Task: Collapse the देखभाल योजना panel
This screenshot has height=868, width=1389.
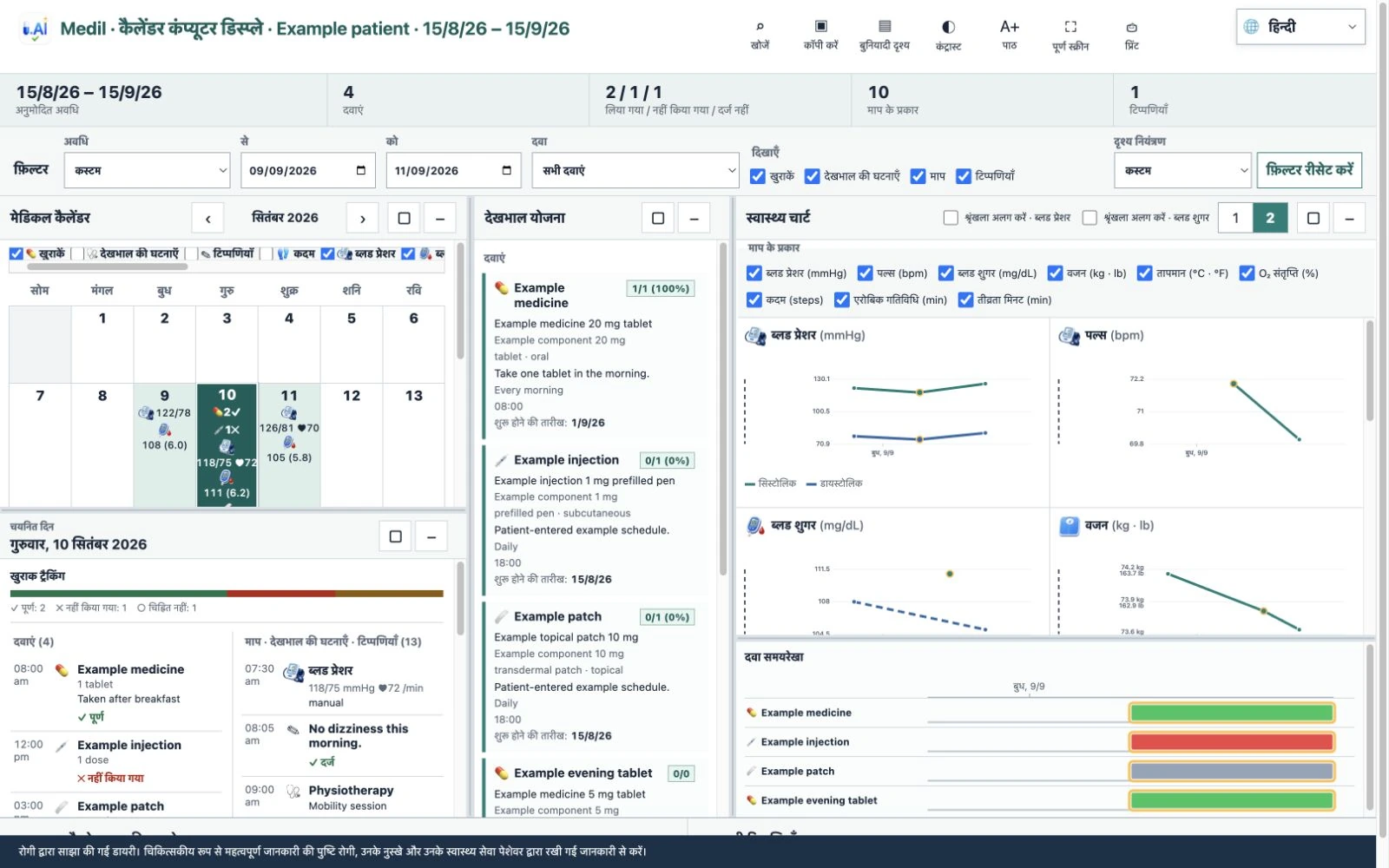Action: pos(694,218)
